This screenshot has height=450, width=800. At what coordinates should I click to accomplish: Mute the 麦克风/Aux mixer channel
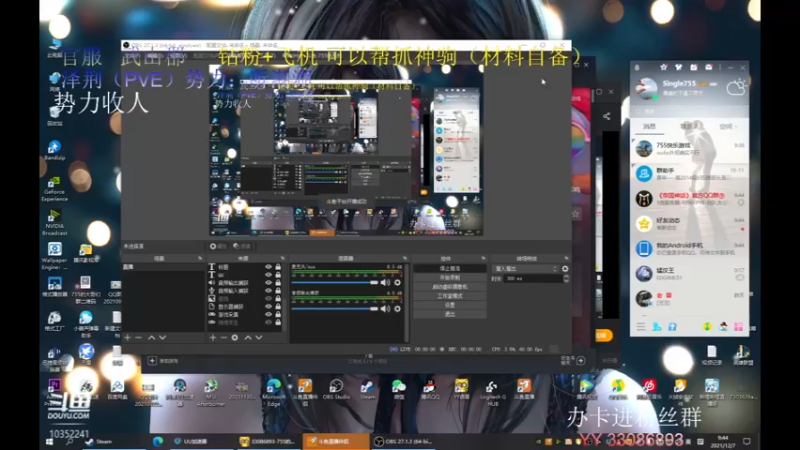point(385,283)
